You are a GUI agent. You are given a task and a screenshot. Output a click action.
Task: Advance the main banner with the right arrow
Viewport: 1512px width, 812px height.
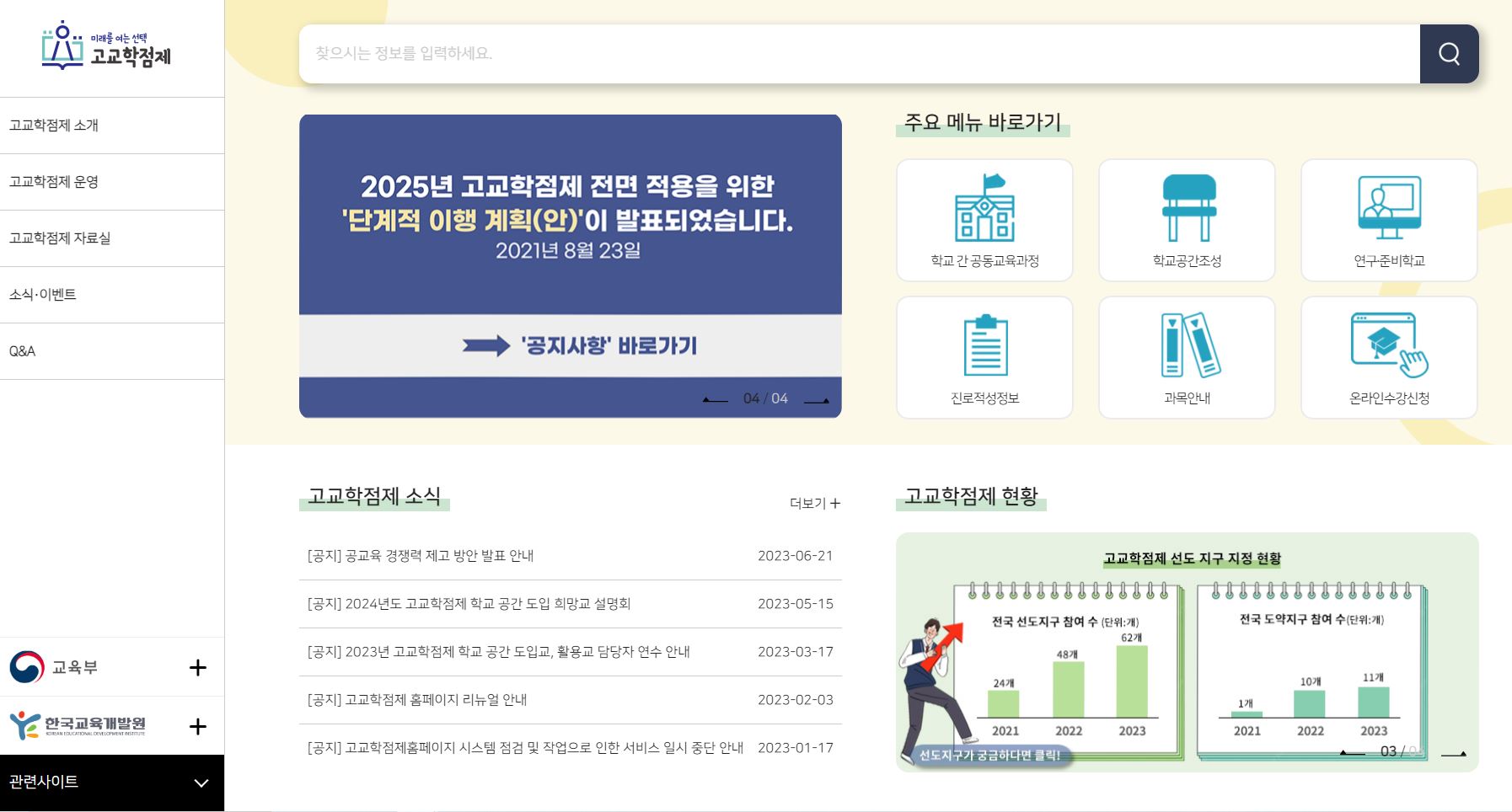[x=815, y=399]
